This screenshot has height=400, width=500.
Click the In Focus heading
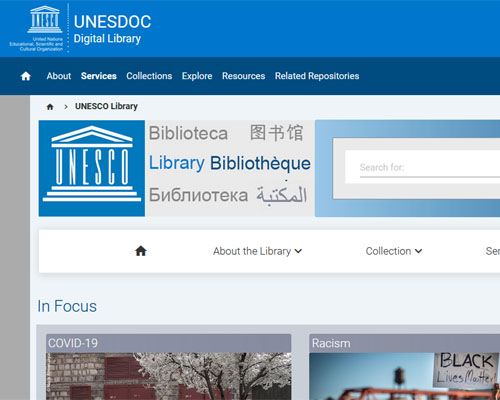[x=67, y=306]
